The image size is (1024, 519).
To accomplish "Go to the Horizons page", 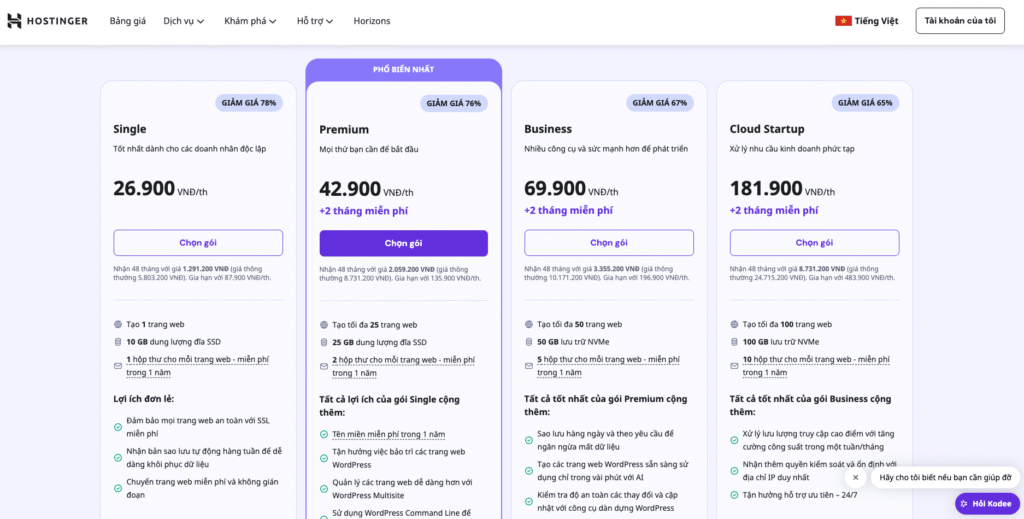I will 372,21.
